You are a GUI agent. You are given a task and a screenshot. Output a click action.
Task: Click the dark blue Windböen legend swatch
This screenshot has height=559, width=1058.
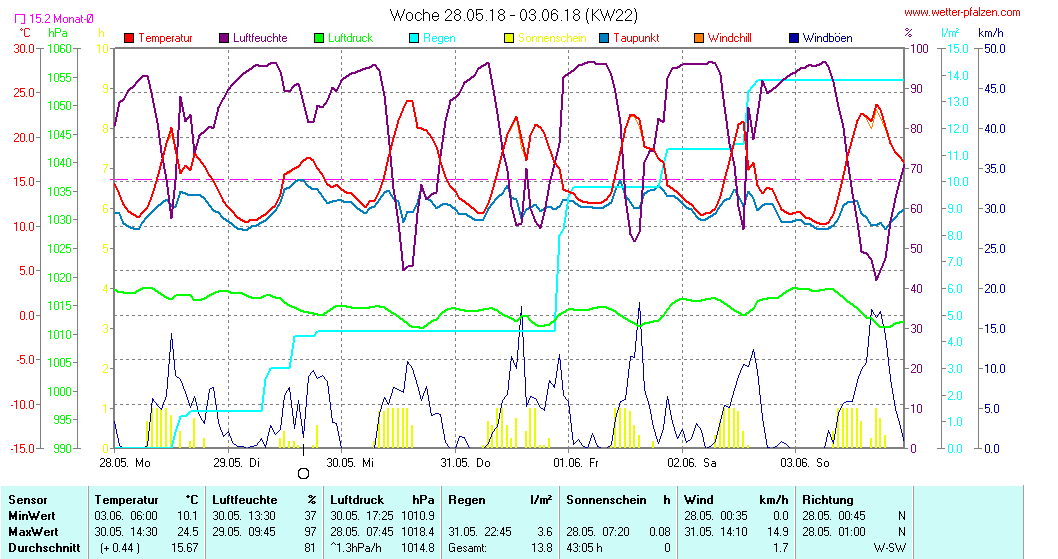pos(794,38)
